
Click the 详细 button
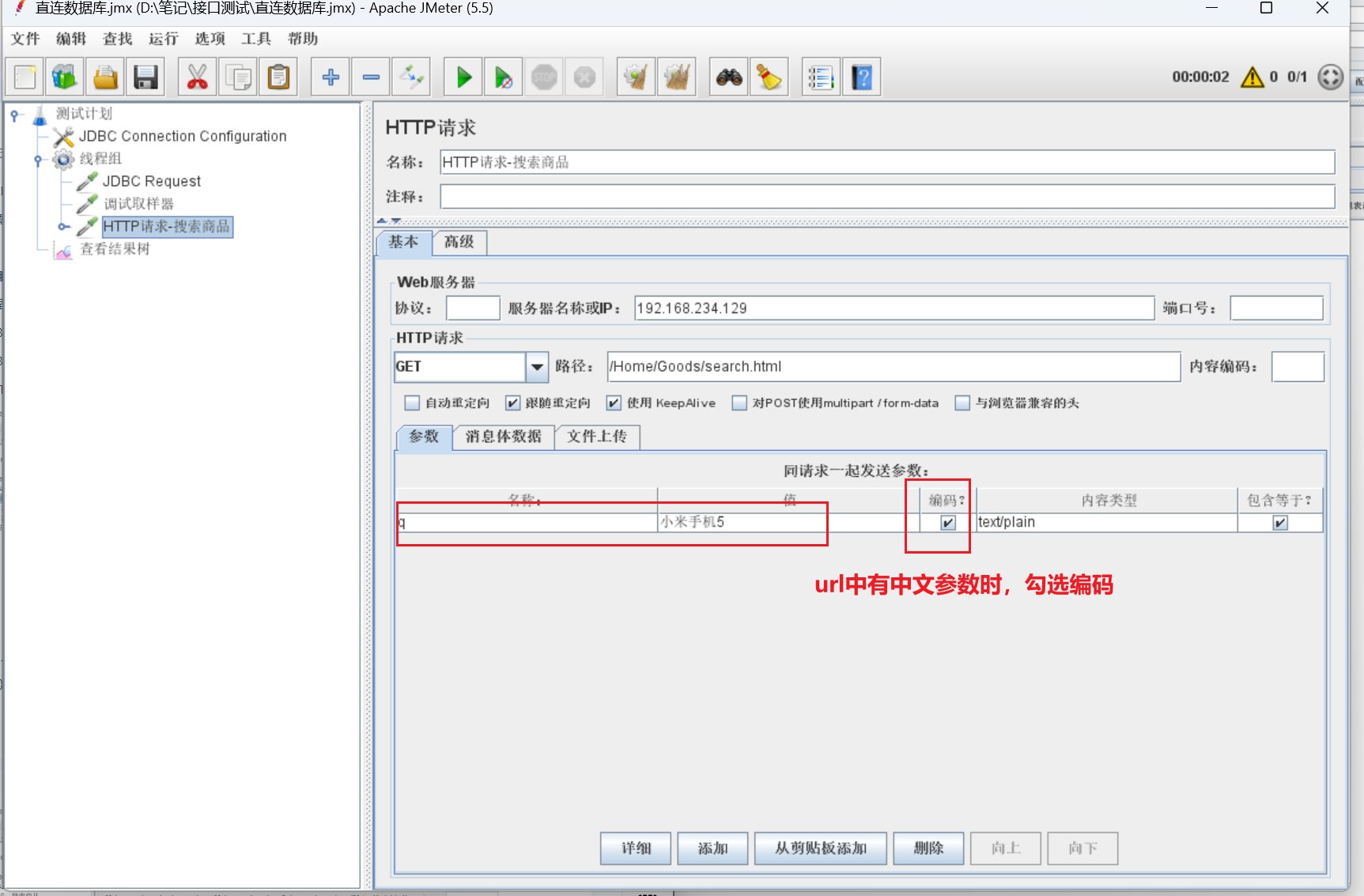coord(636,849)
